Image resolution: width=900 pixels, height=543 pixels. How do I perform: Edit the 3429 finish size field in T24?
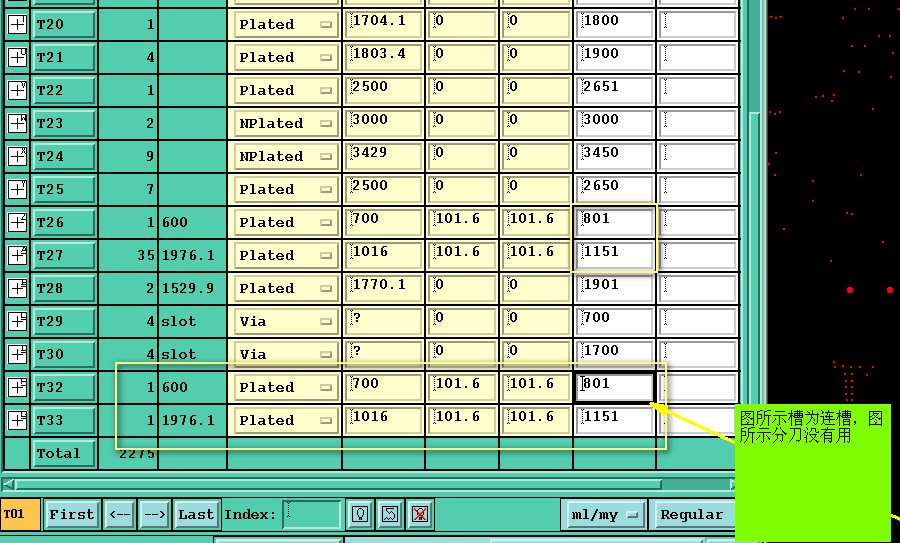383,156
